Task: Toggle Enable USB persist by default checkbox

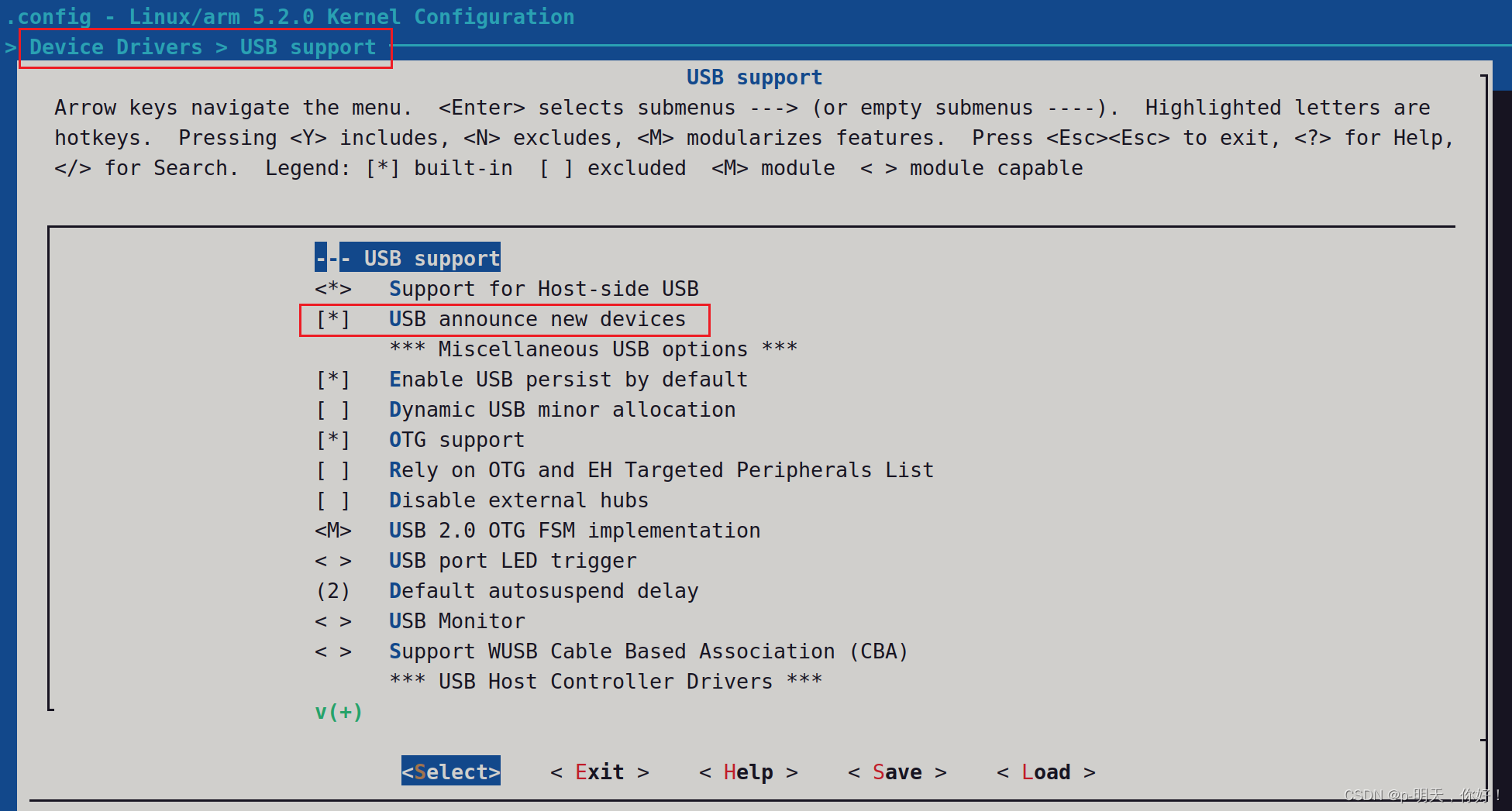Action: (333, 380)
